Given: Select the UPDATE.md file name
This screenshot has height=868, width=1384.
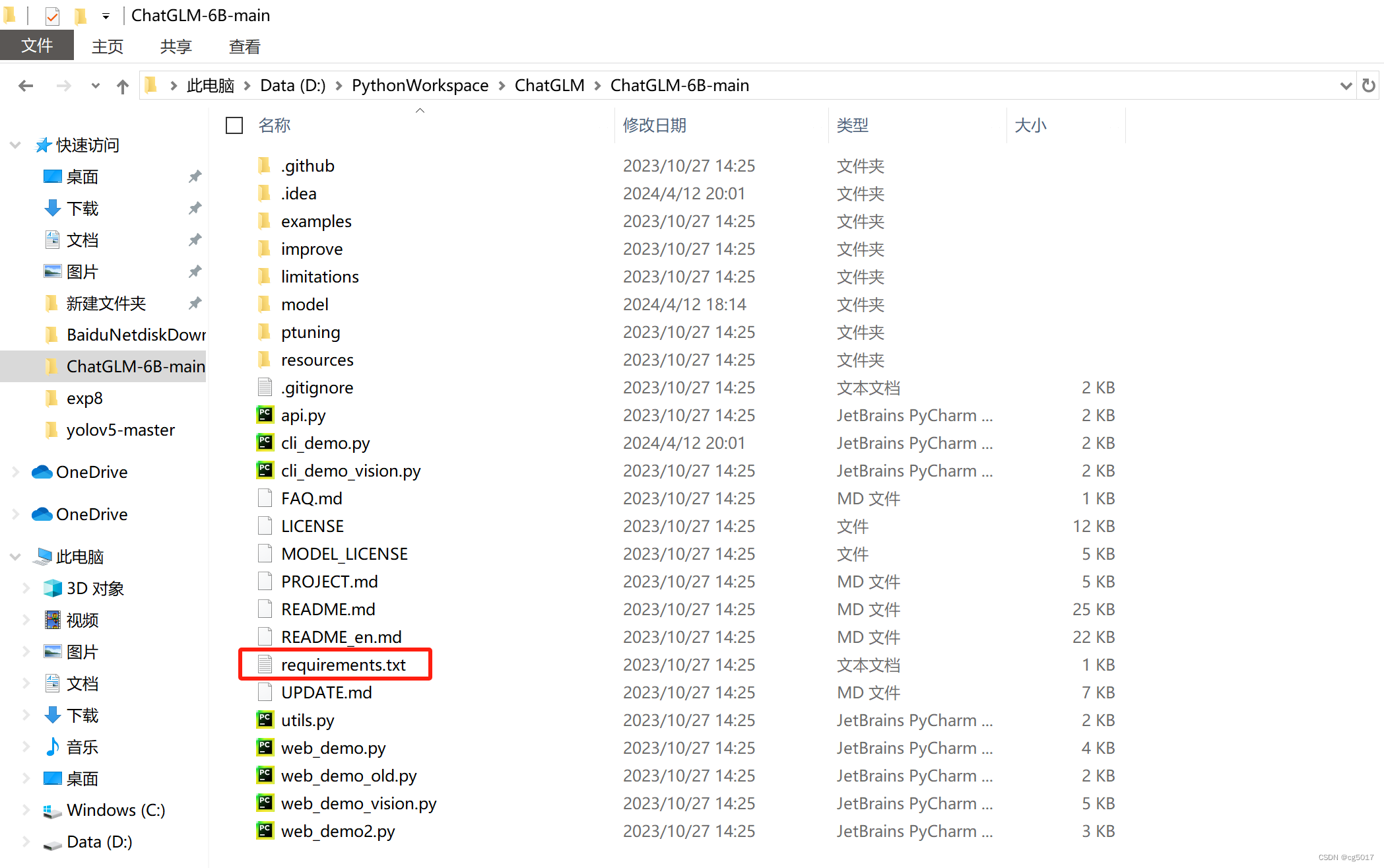Looking at the screenshot, I should (x=327, y=692).
